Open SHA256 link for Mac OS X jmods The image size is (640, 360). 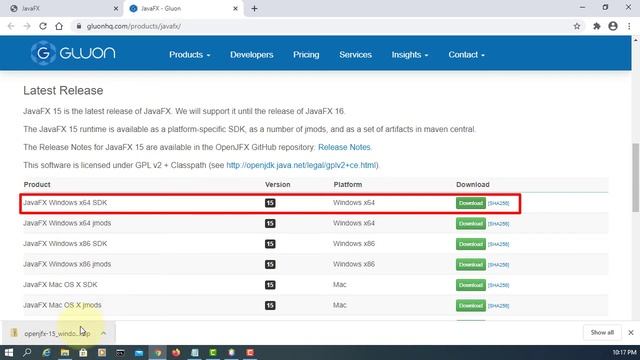tap(498, 305)
